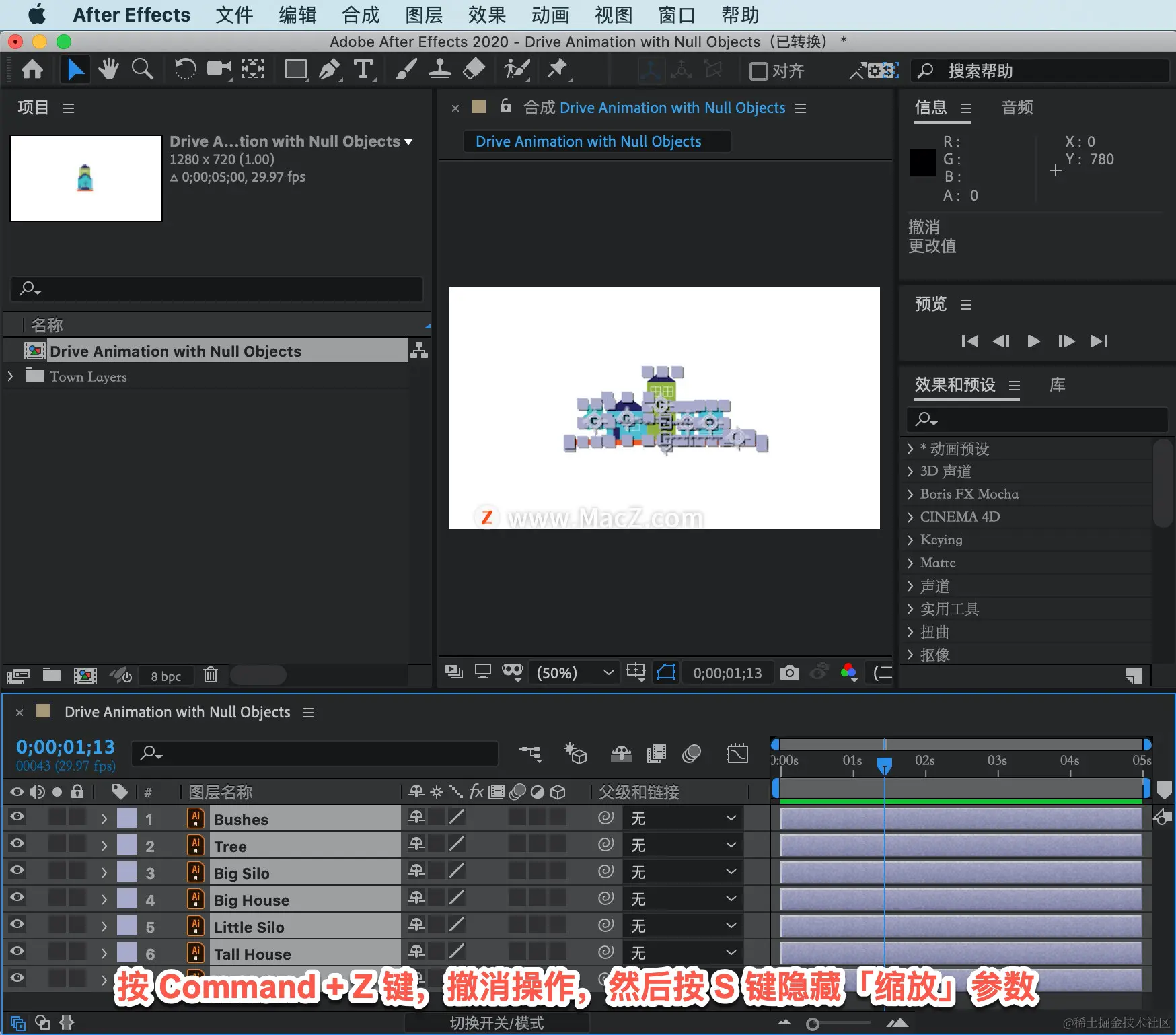
Task: Jump to first frame in Preview panel
Action: 969,341
